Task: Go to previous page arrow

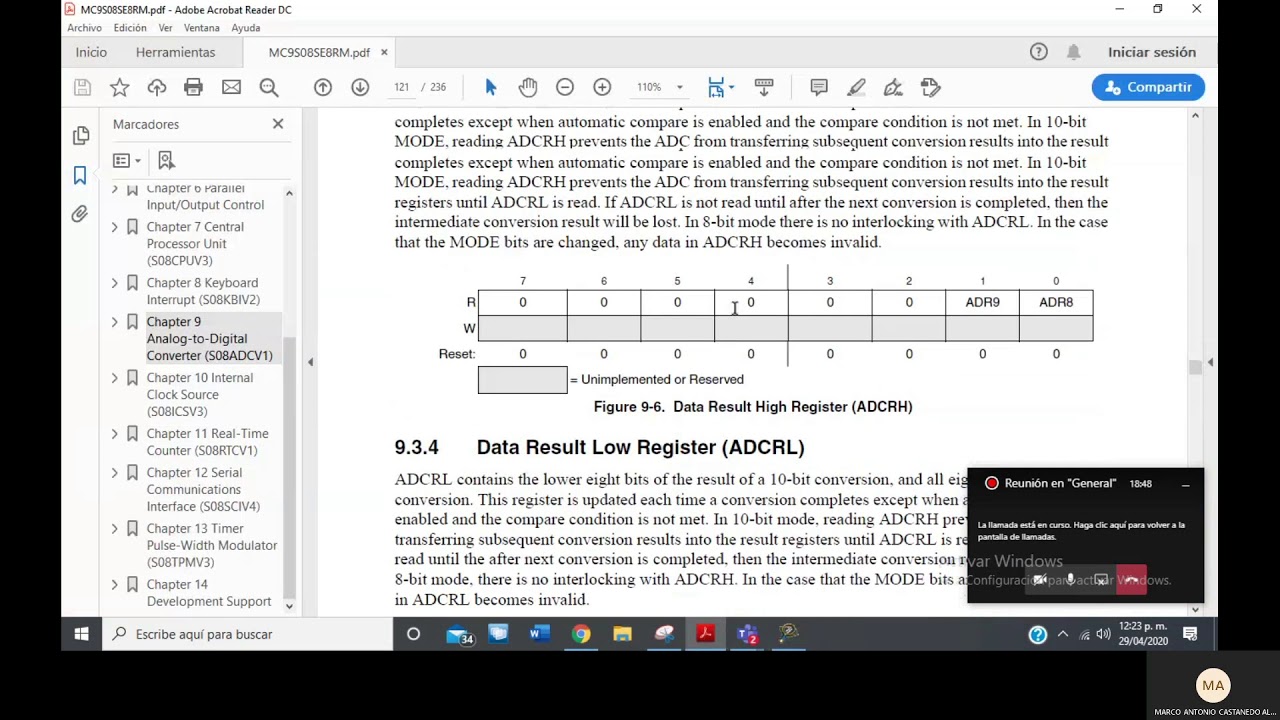Action: [323, 87]
